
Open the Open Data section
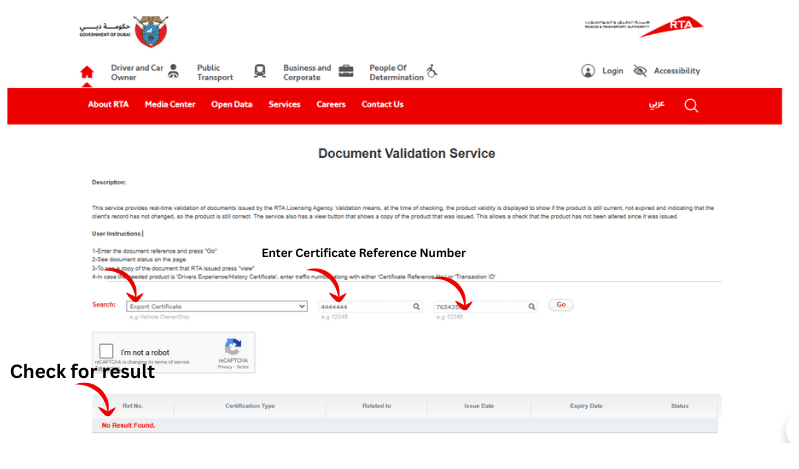pyautogui.click(x=232, y=105)
